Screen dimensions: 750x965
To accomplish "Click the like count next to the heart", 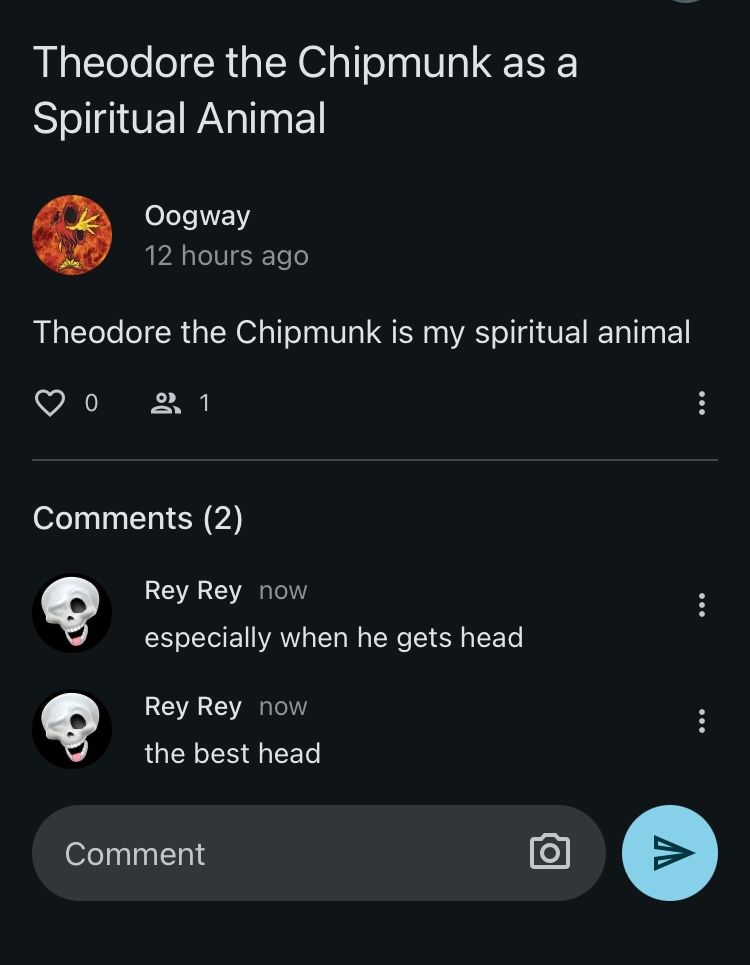I will click(x=92, y=403).
